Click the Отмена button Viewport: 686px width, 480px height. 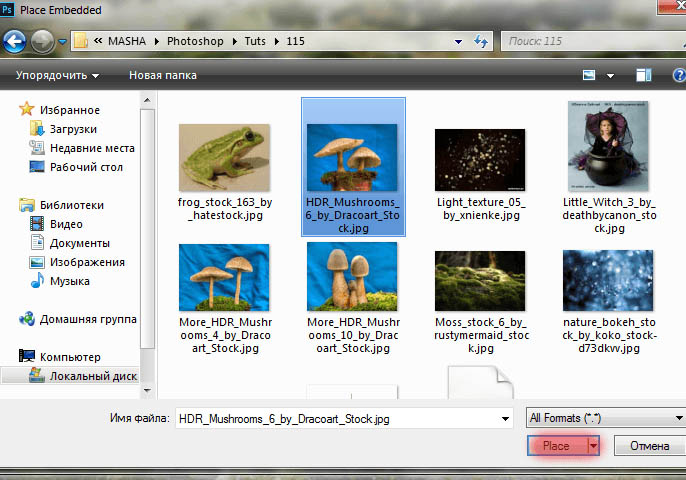[649, 446]
